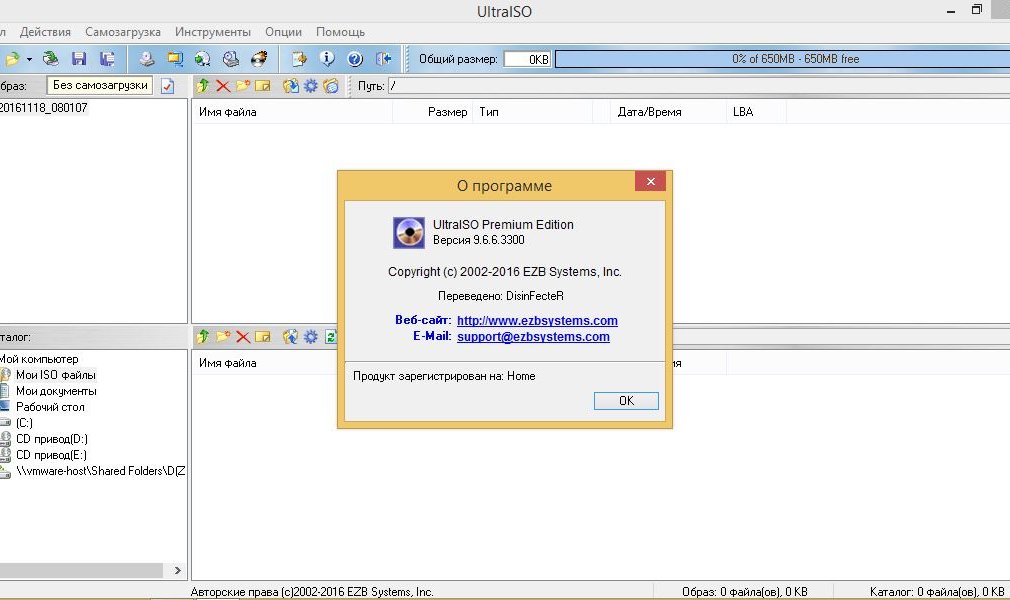
Task: Click OK in the О программе dialog
Action: click(x=626, y=401)
